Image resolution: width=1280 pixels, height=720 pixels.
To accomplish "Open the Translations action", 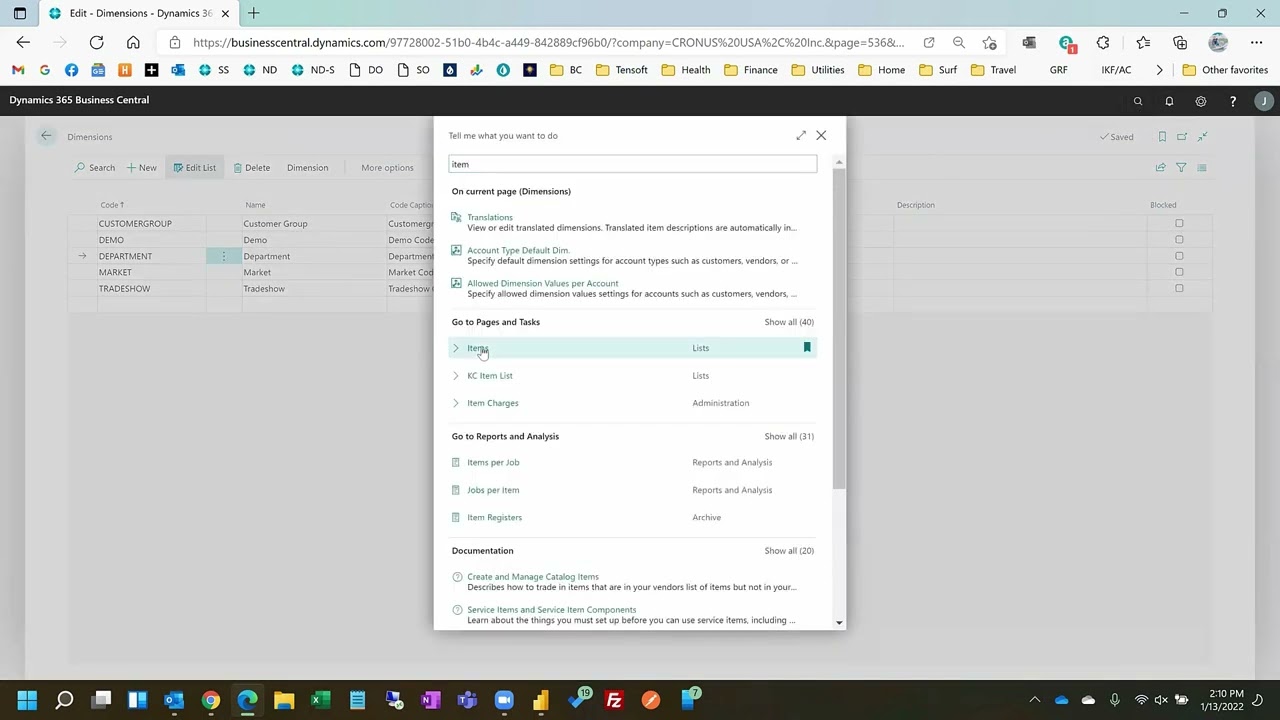I will [x=490, y=217].
